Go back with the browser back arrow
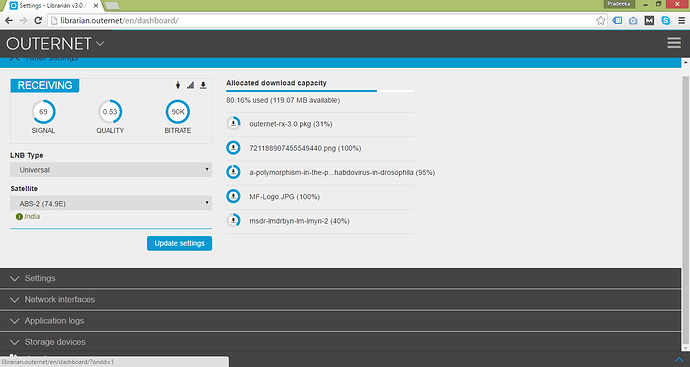690x367 pixels. 9,20
